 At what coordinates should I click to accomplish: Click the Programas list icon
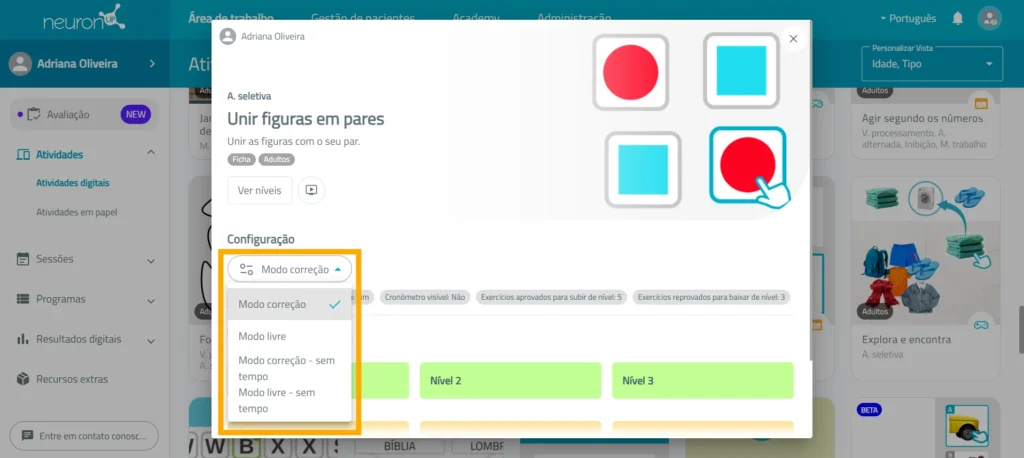pos(23,299)
